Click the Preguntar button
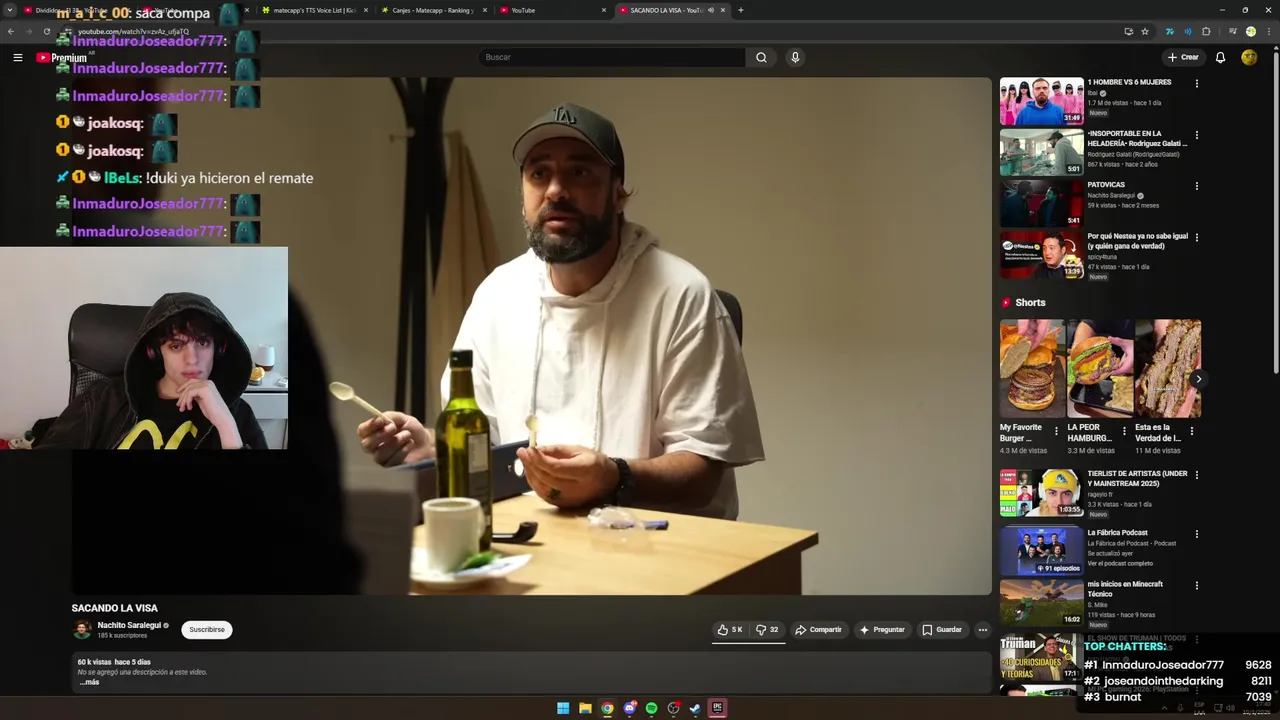The image size is (1280, 720). click(882, 630)
